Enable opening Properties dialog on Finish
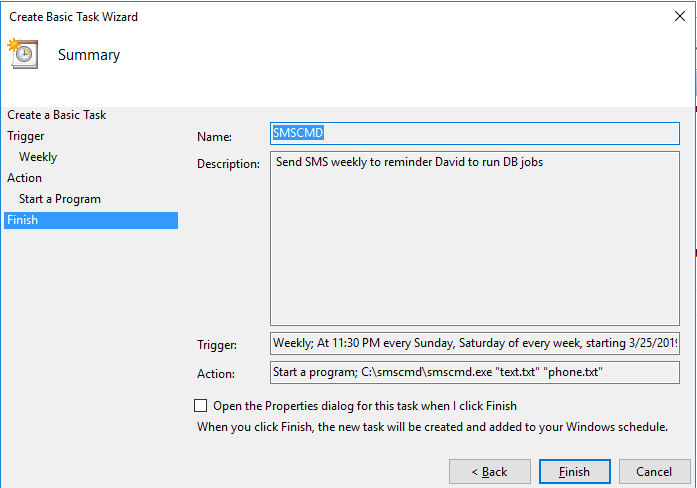The width and height of the screenshot is (697, 488). click(201, 406)
